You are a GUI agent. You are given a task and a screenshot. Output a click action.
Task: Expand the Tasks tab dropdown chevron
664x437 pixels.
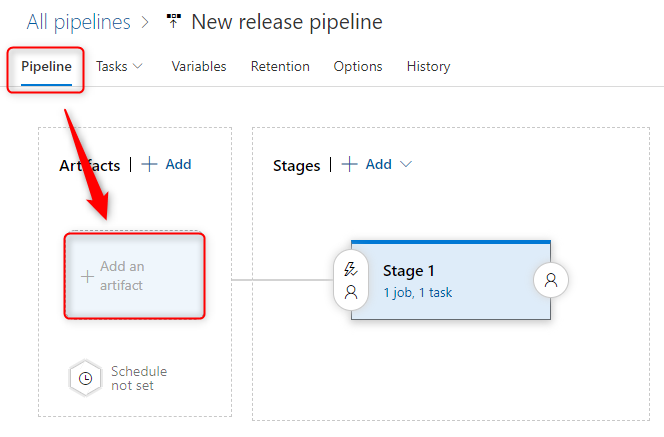pyautogui.click(x=138, y=66)
